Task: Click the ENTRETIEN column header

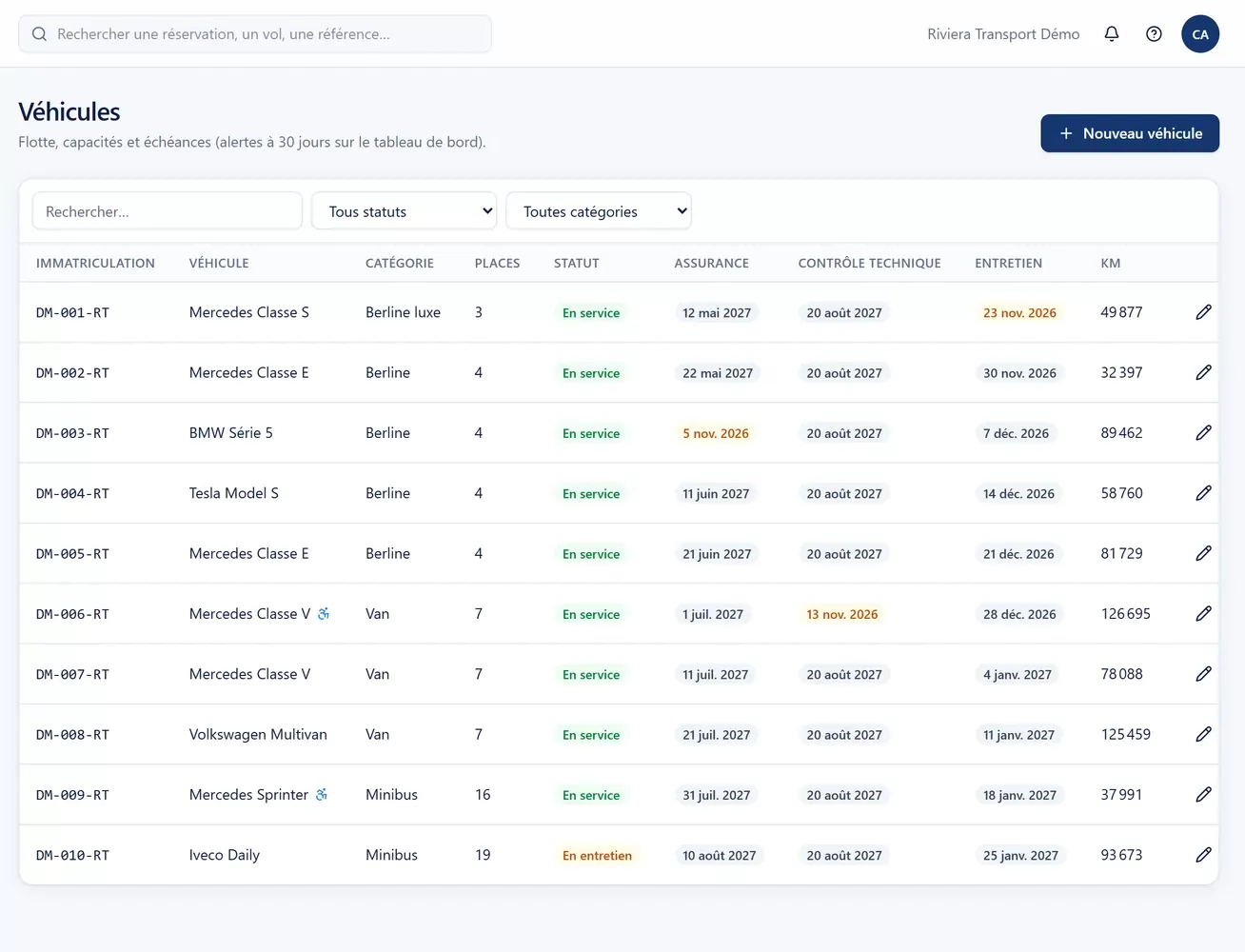Action: (x=1008, y=264)
